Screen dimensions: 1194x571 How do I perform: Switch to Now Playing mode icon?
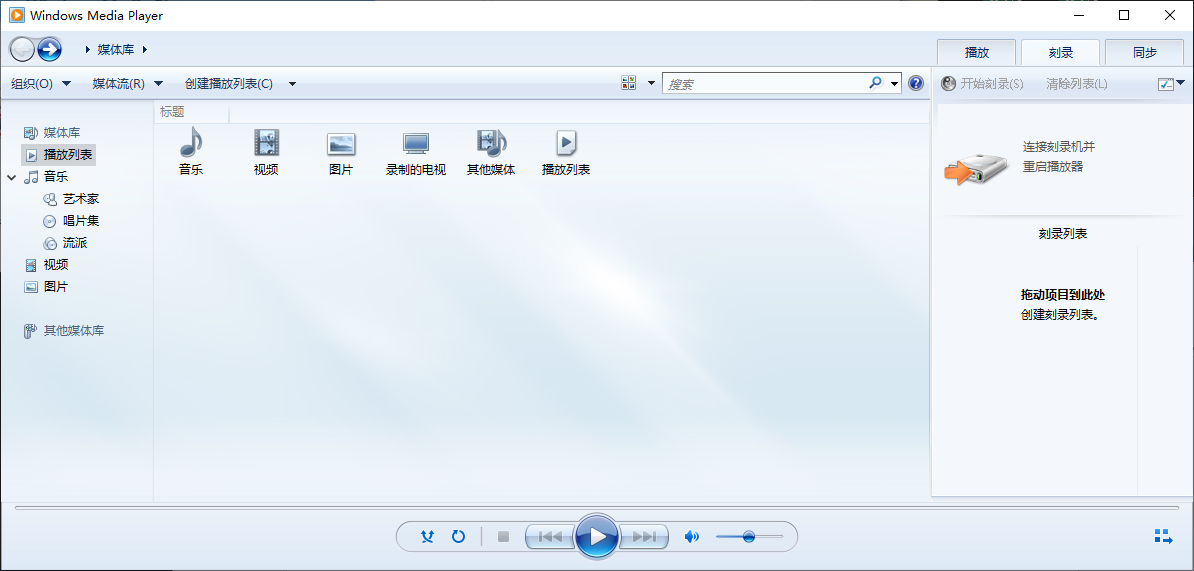1163,536
